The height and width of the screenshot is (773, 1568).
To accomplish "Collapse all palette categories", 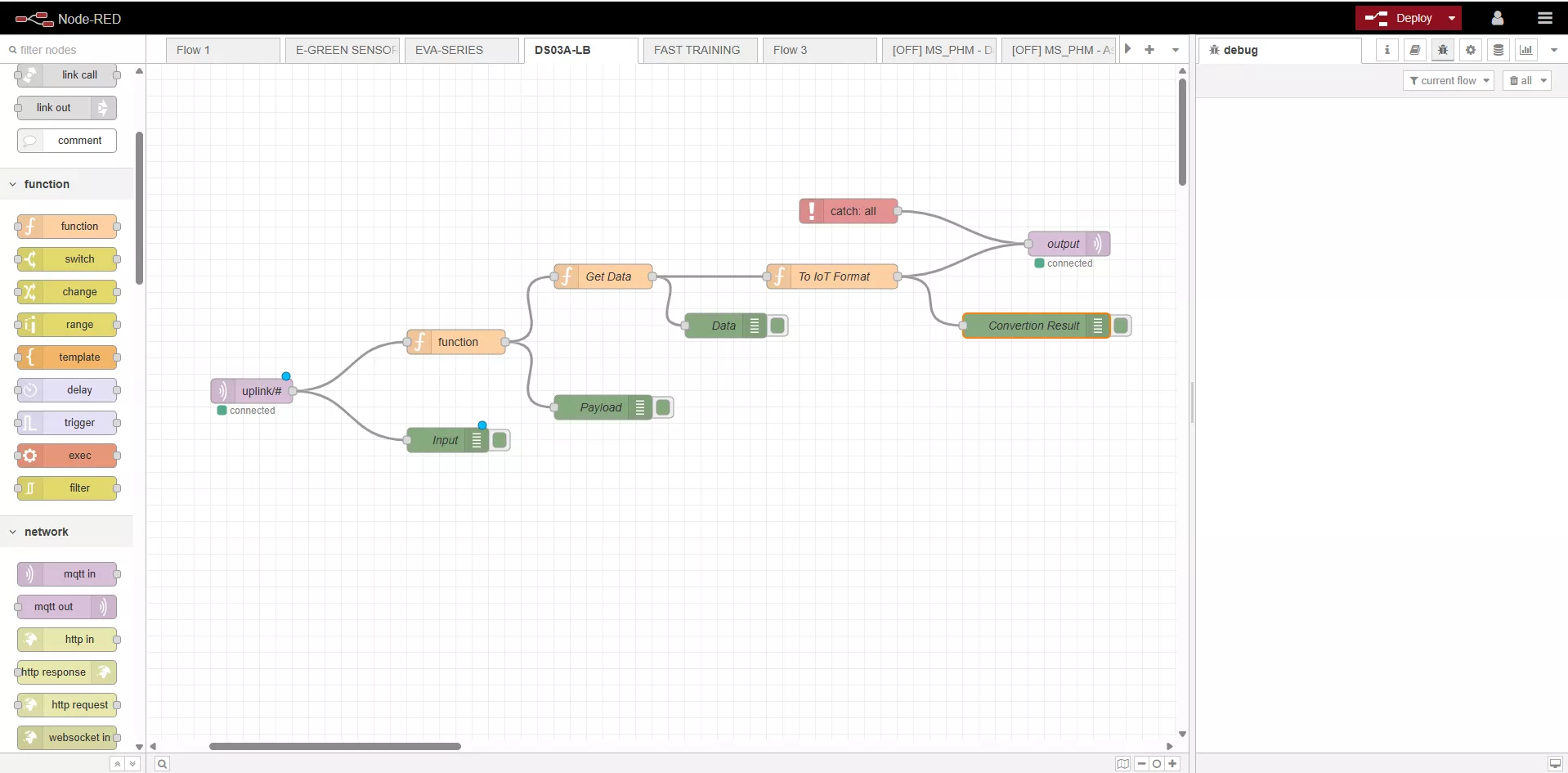I will 117,764.
